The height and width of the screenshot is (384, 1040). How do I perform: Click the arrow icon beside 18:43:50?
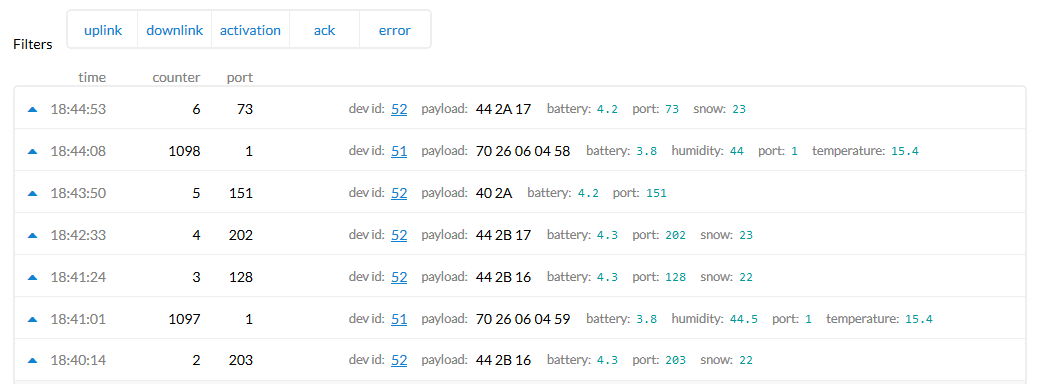[x=32, y=193]
